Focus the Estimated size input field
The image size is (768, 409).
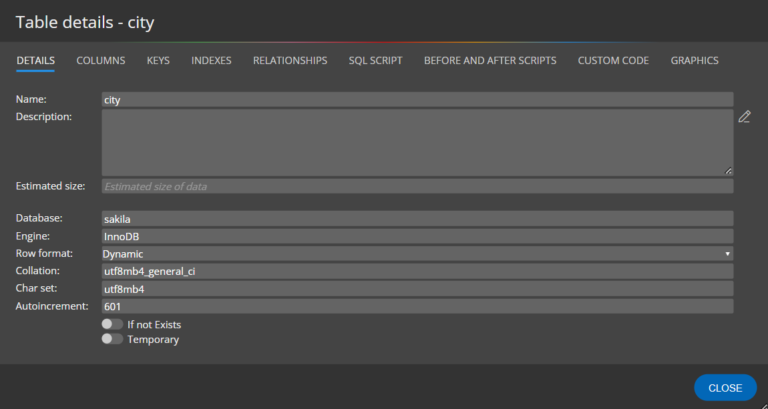pyautogui.click(x=417, y=186)
